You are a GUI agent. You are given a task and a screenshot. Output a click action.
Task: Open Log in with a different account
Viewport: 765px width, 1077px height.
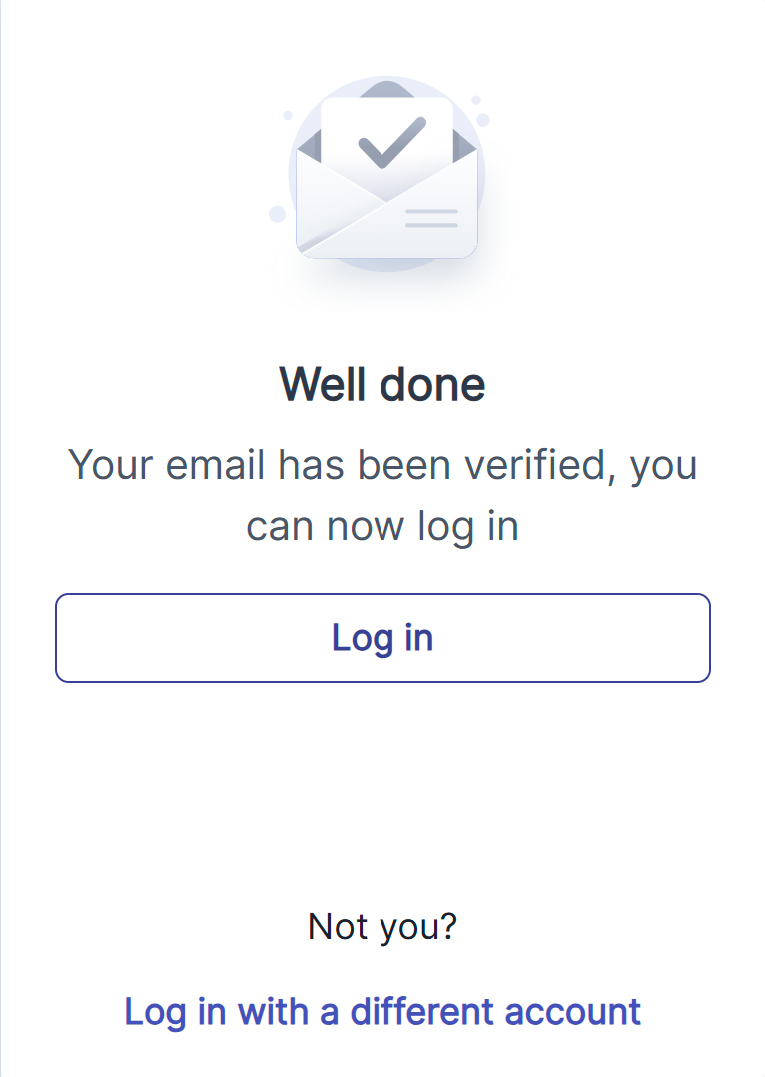(382, 1012)
